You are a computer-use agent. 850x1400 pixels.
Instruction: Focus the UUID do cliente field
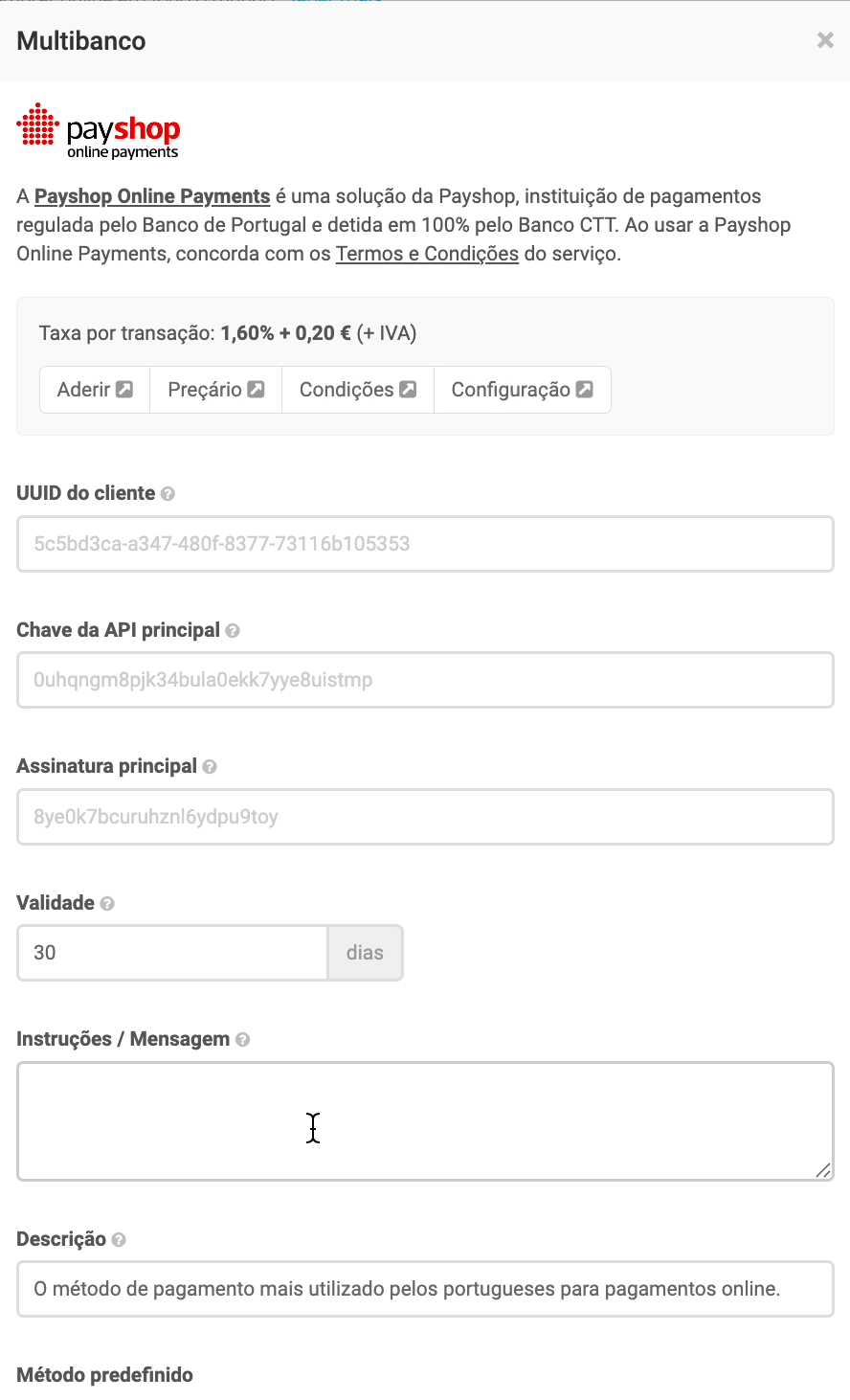pyautogui.click(x=425, y=544)
